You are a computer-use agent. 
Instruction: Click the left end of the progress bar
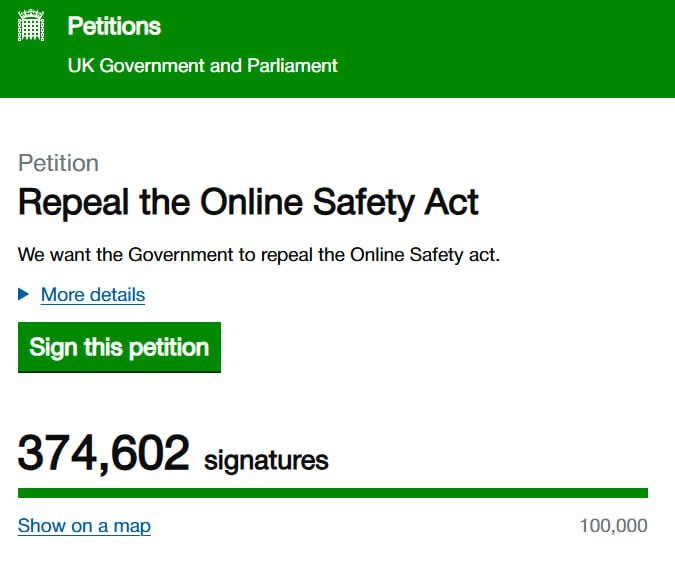click(x=24, y=492)
